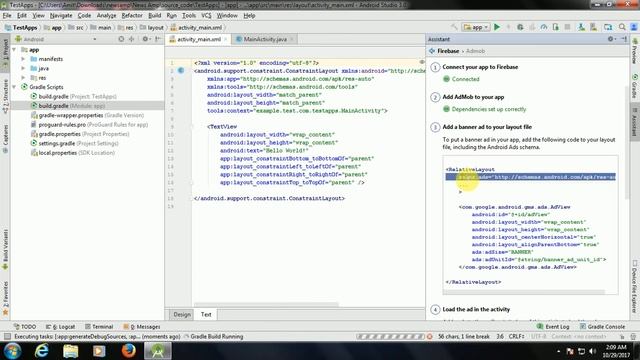Click the Firebase breadcrumb link
640x360 pixels.
coord(448,51)
